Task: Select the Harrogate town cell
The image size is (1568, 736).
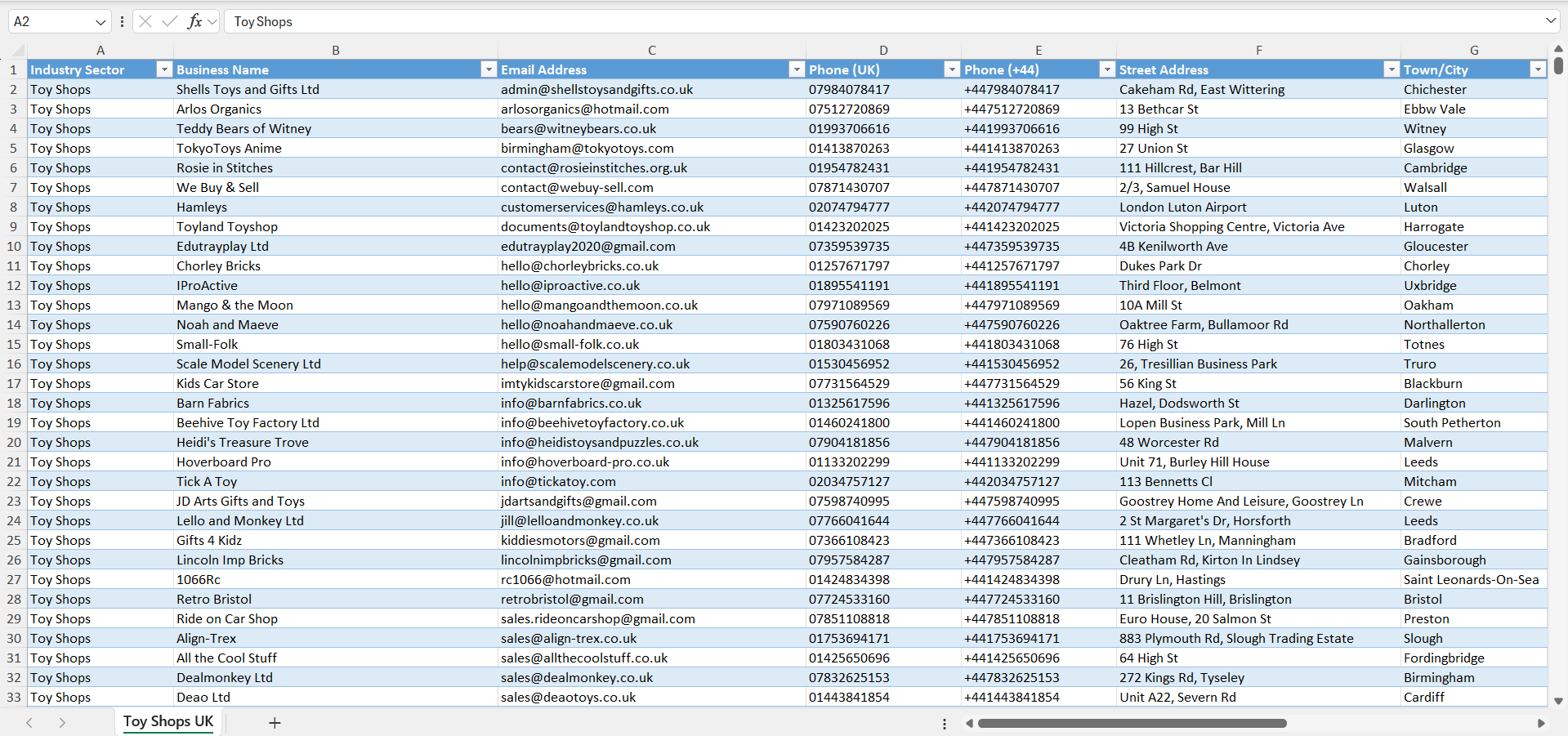Action: click(1474, 226)
